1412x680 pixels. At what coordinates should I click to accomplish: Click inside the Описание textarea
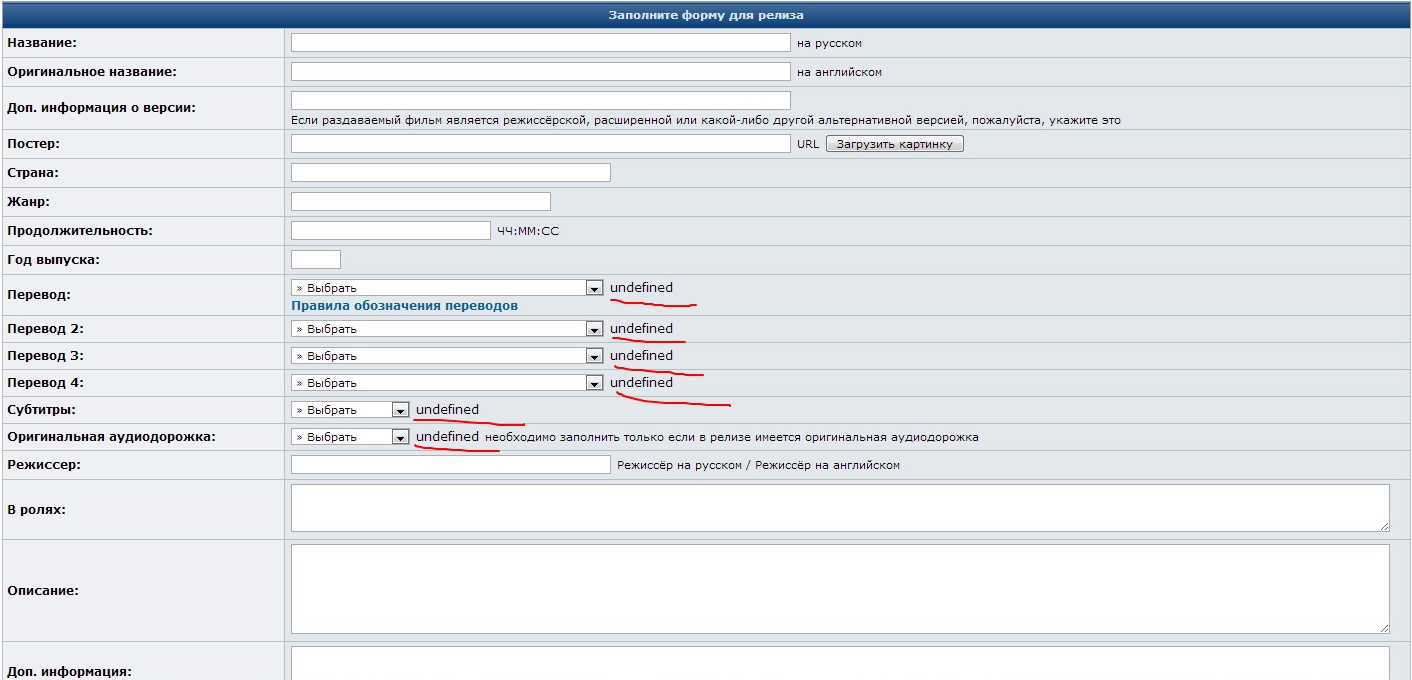838,589
